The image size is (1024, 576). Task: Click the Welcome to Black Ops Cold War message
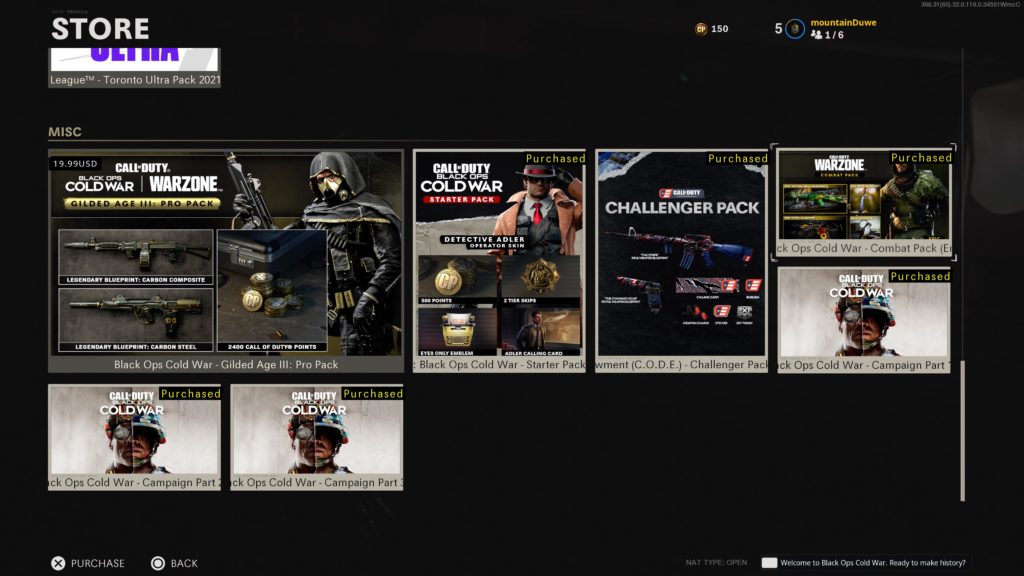(x=872, y=562)
